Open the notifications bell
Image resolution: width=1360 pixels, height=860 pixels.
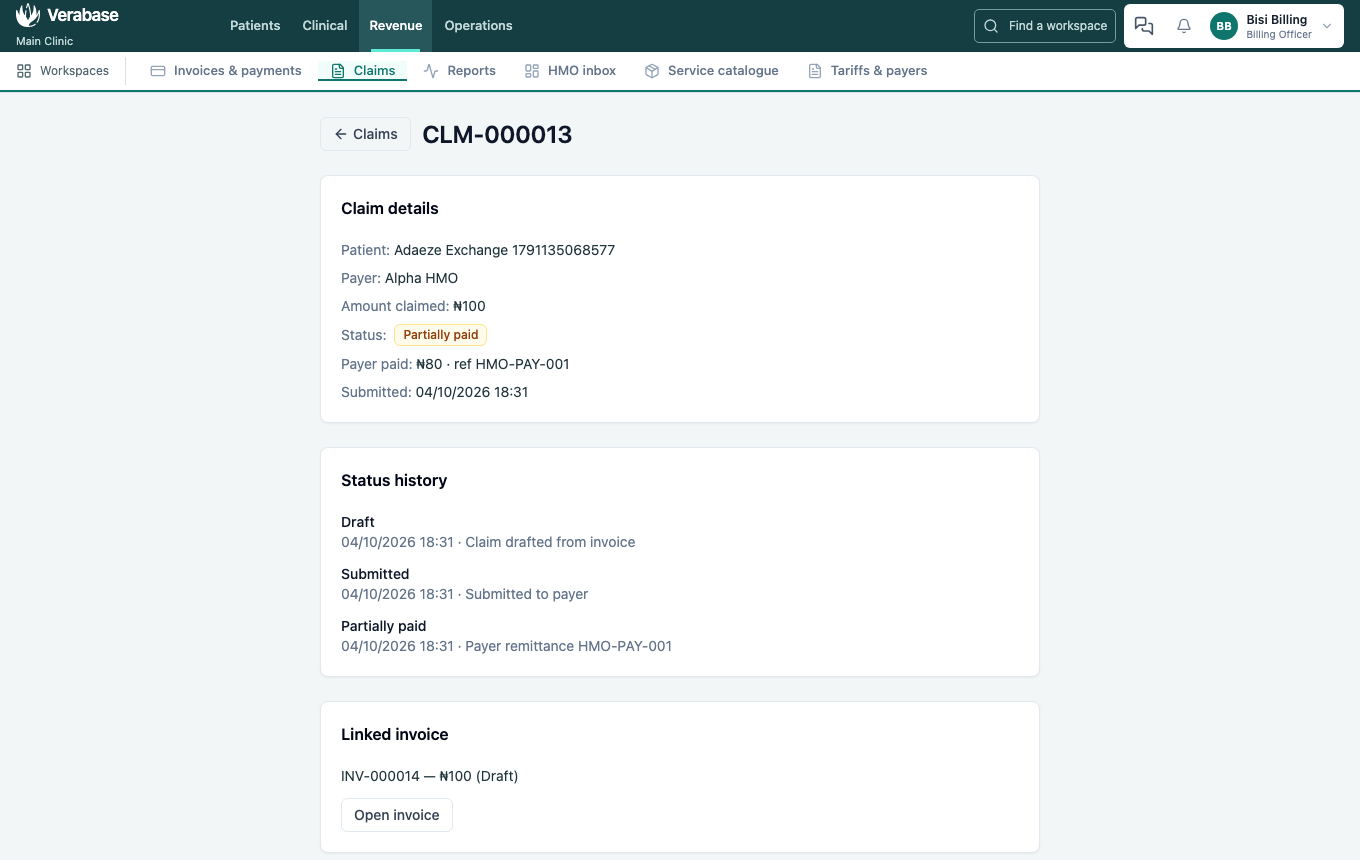pyautogui.click(x=1184, y=26)
